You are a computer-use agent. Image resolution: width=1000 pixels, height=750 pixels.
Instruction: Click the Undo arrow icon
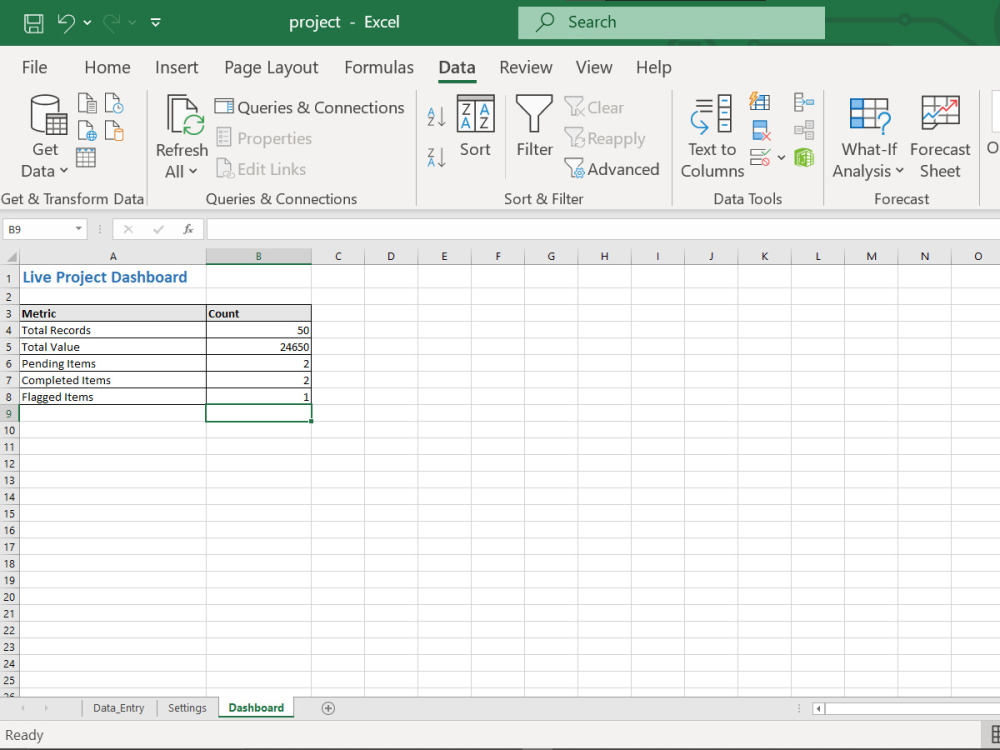coord(66,23)
